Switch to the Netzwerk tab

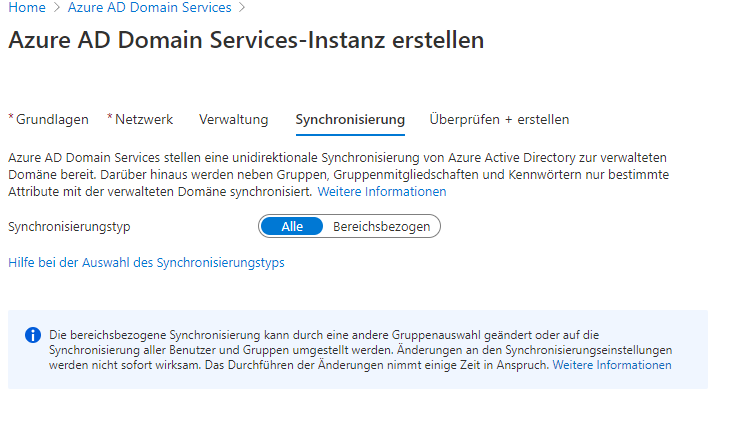(x=144, y=120)
